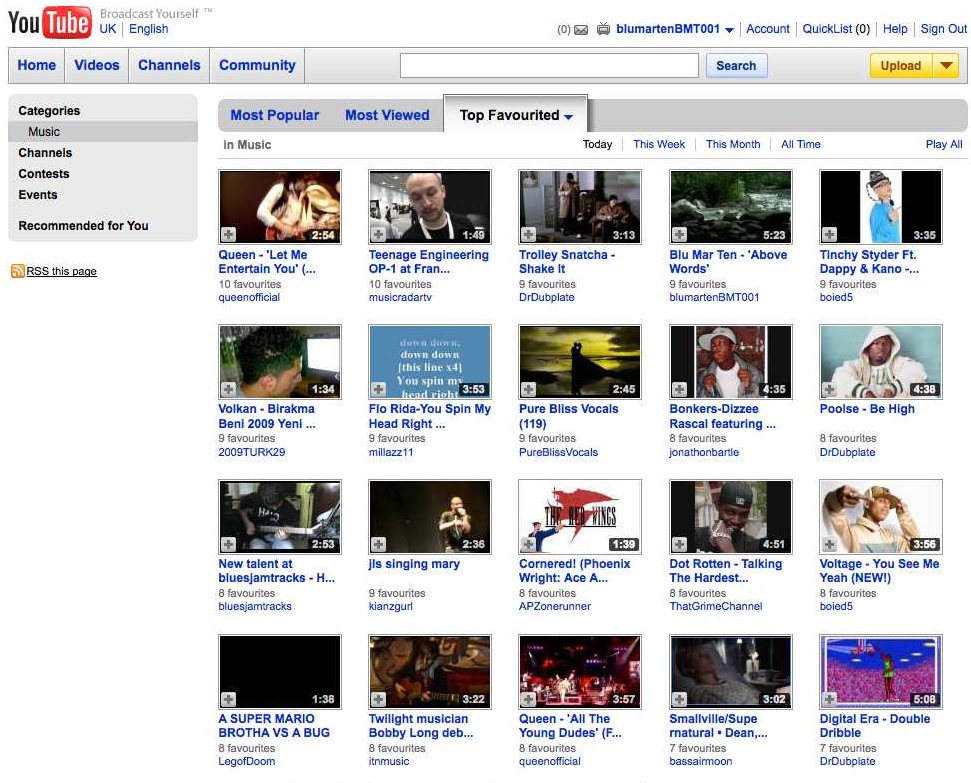Viewport: 971px width, 783px height.
Task: Open Channels in the left sidebar
Action: [x=45, y=153]
